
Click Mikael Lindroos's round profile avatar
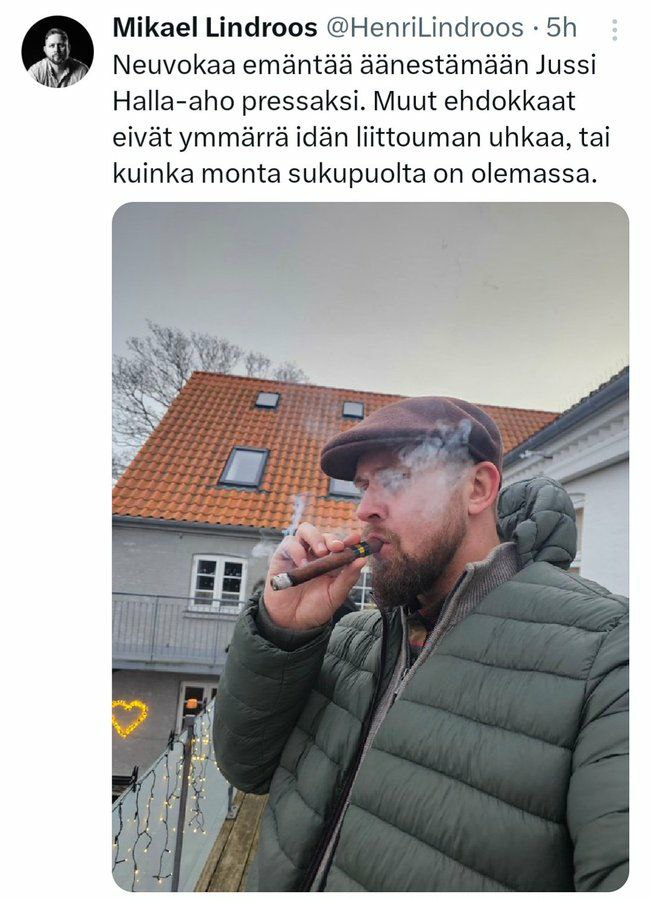click(57, 52)
